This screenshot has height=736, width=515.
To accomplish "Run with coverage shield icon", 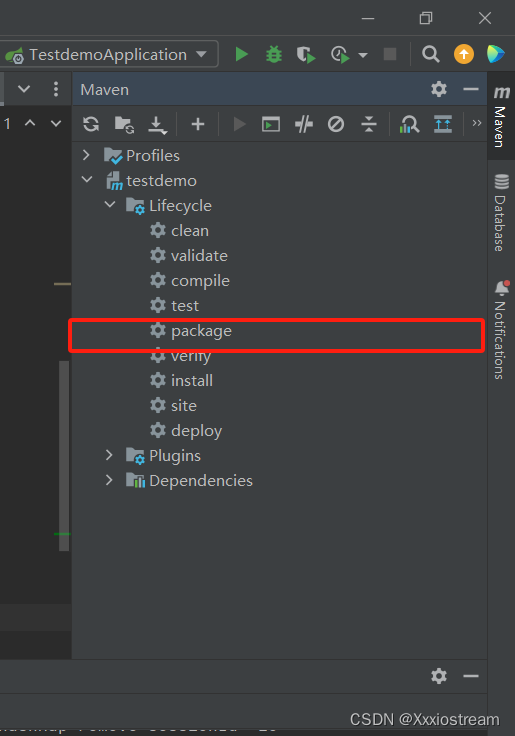I will click(306, 54).
